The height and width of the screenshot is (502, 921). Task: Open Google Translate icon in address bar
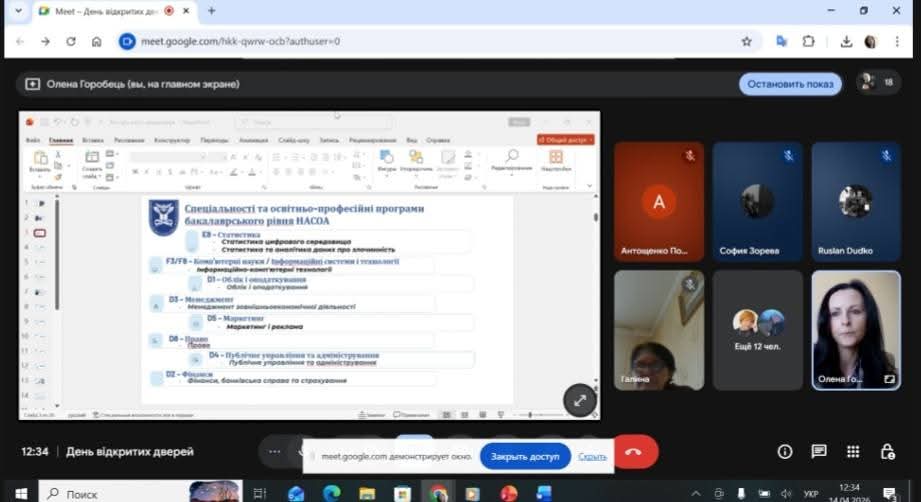click(782, 41)
